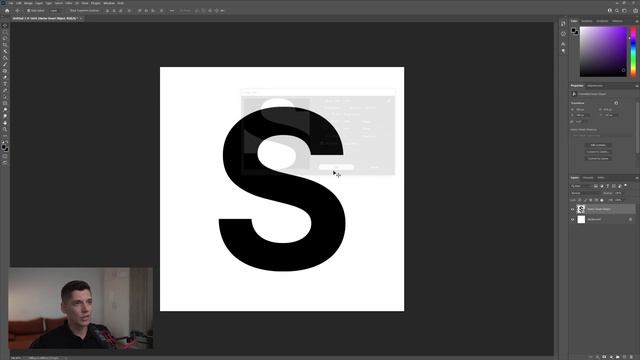Lock layer position with the move-lock icon
The width and height of the screenshot is (640, 360).
[591, 200]
